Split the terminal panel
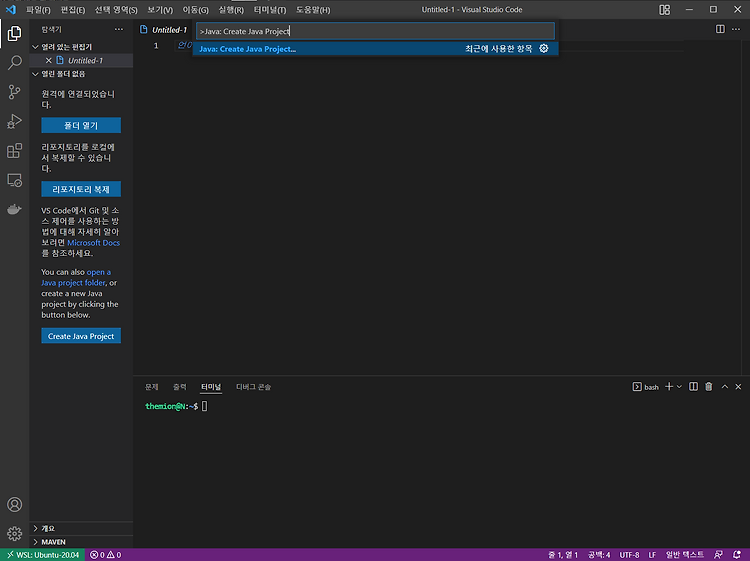 coord(693,386)
